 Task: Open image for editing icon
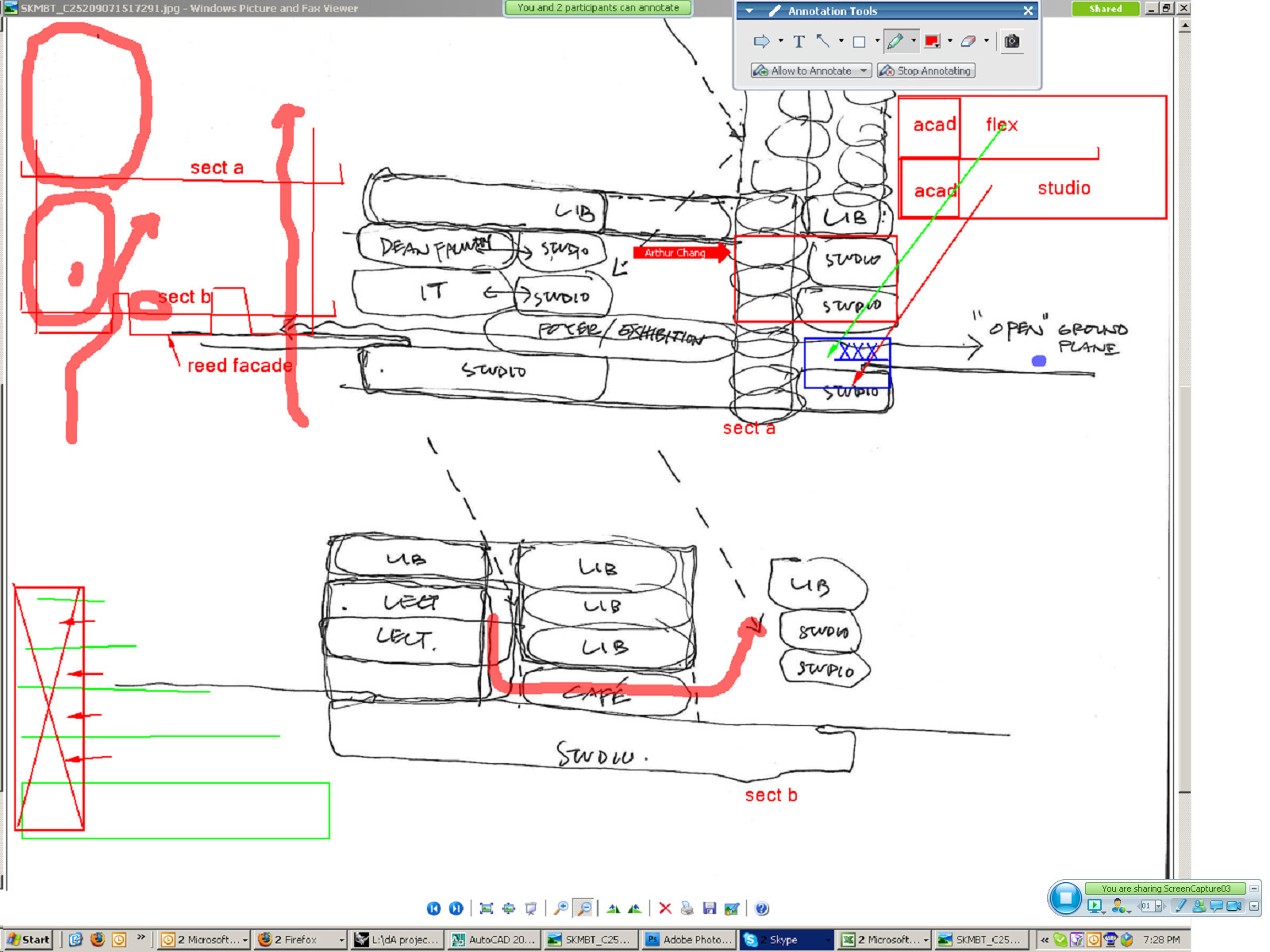732,908
